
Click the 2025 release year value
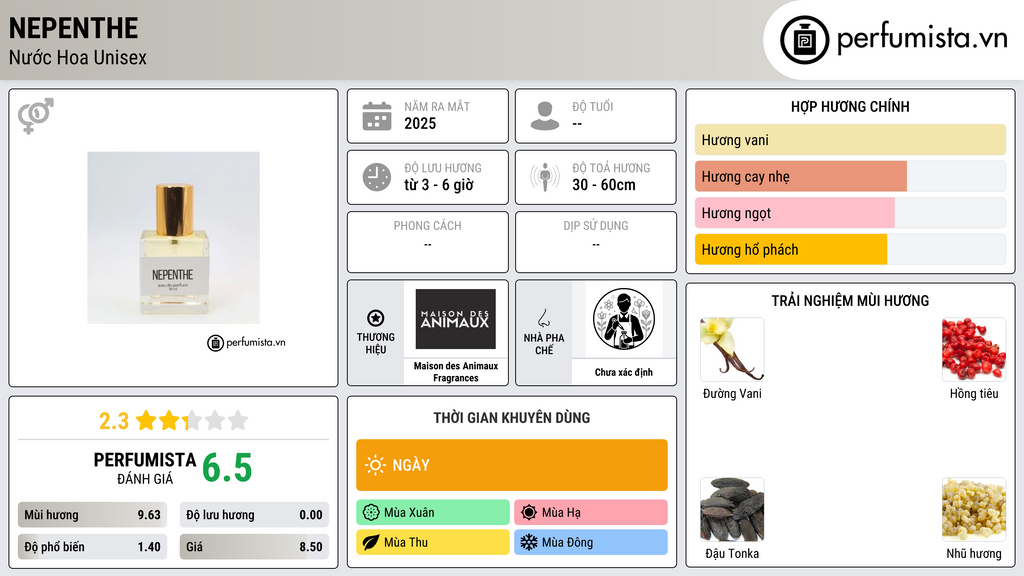point(420,123)
